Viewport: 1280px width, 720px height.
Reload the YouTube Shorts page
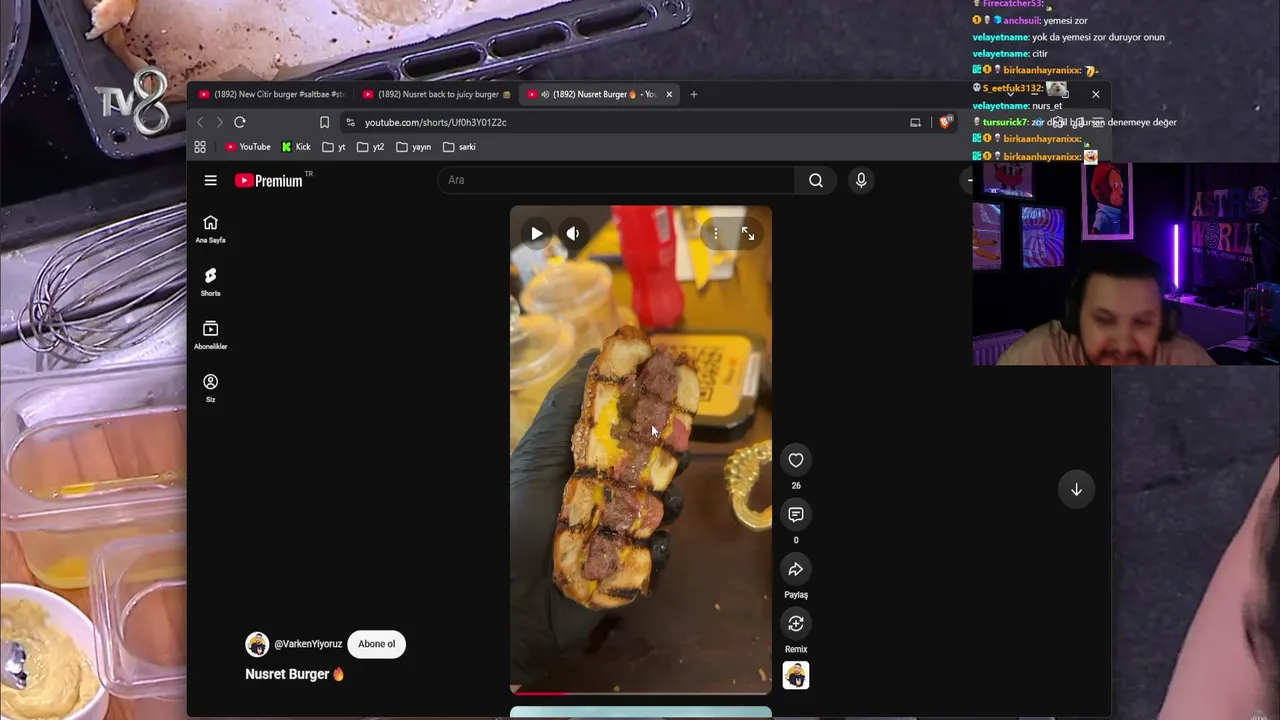point(240,122)
